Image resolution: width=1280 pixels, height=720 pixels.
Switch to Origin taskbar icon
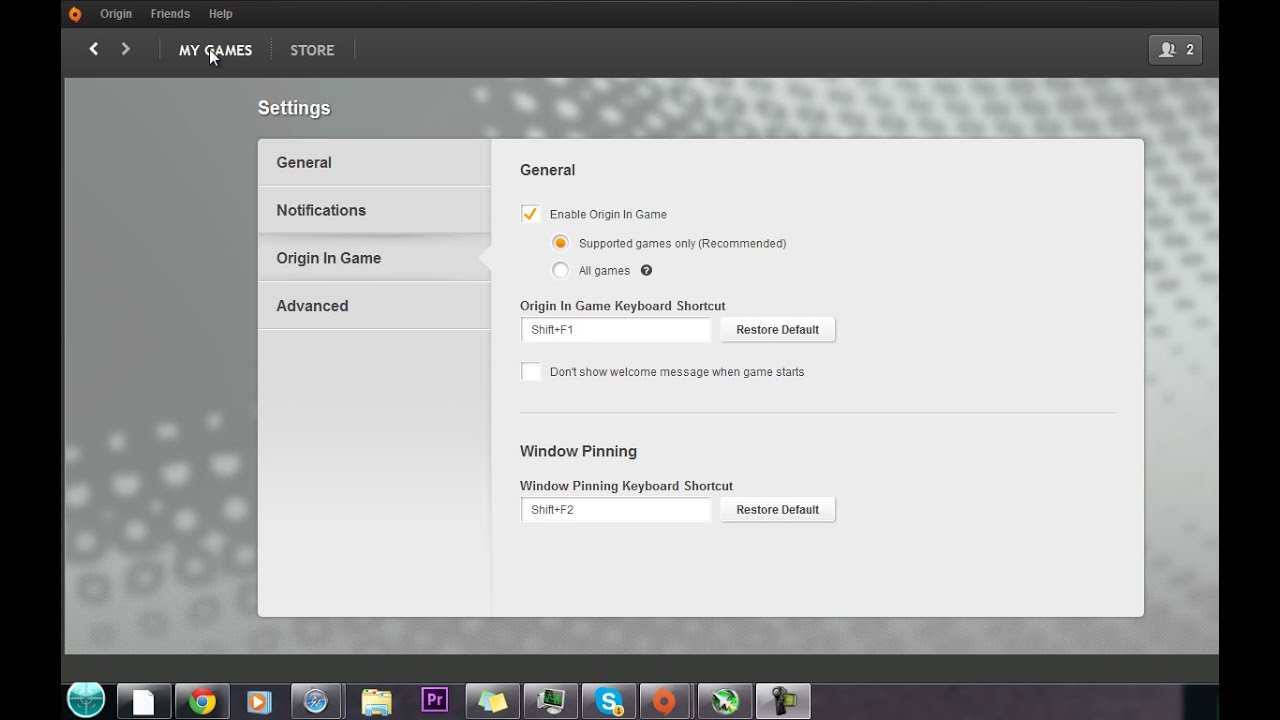pyautogui.click(x=666, y=702)
